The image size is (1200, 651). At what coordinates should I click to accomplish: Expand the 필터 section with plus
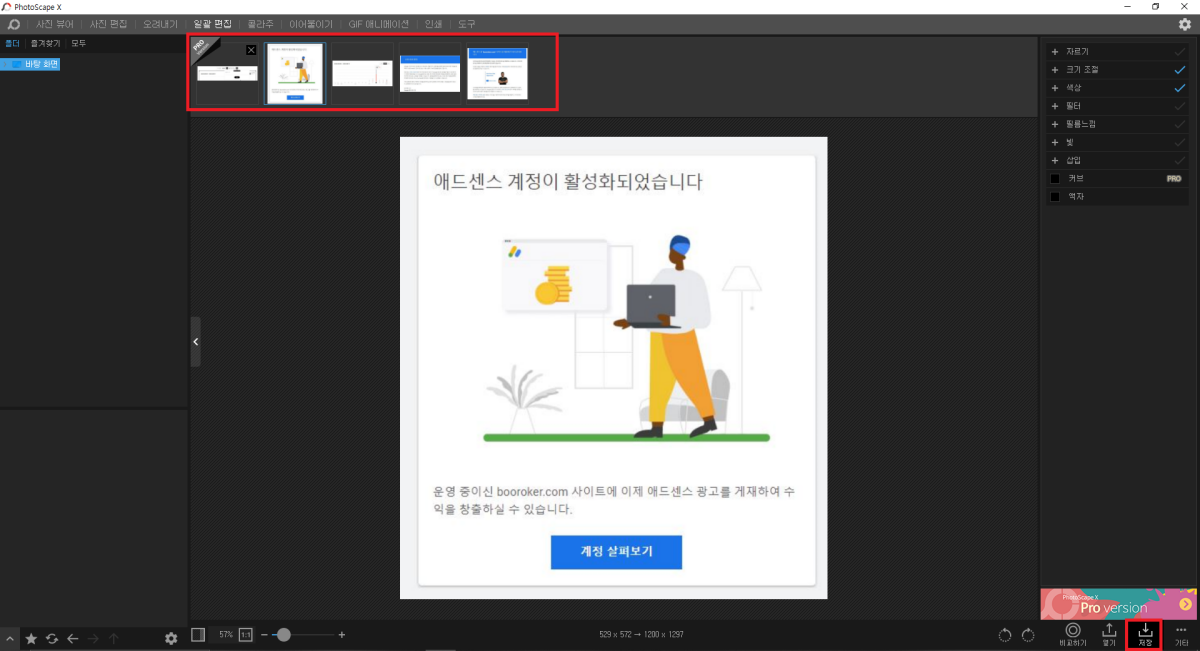coord(1055,106)
